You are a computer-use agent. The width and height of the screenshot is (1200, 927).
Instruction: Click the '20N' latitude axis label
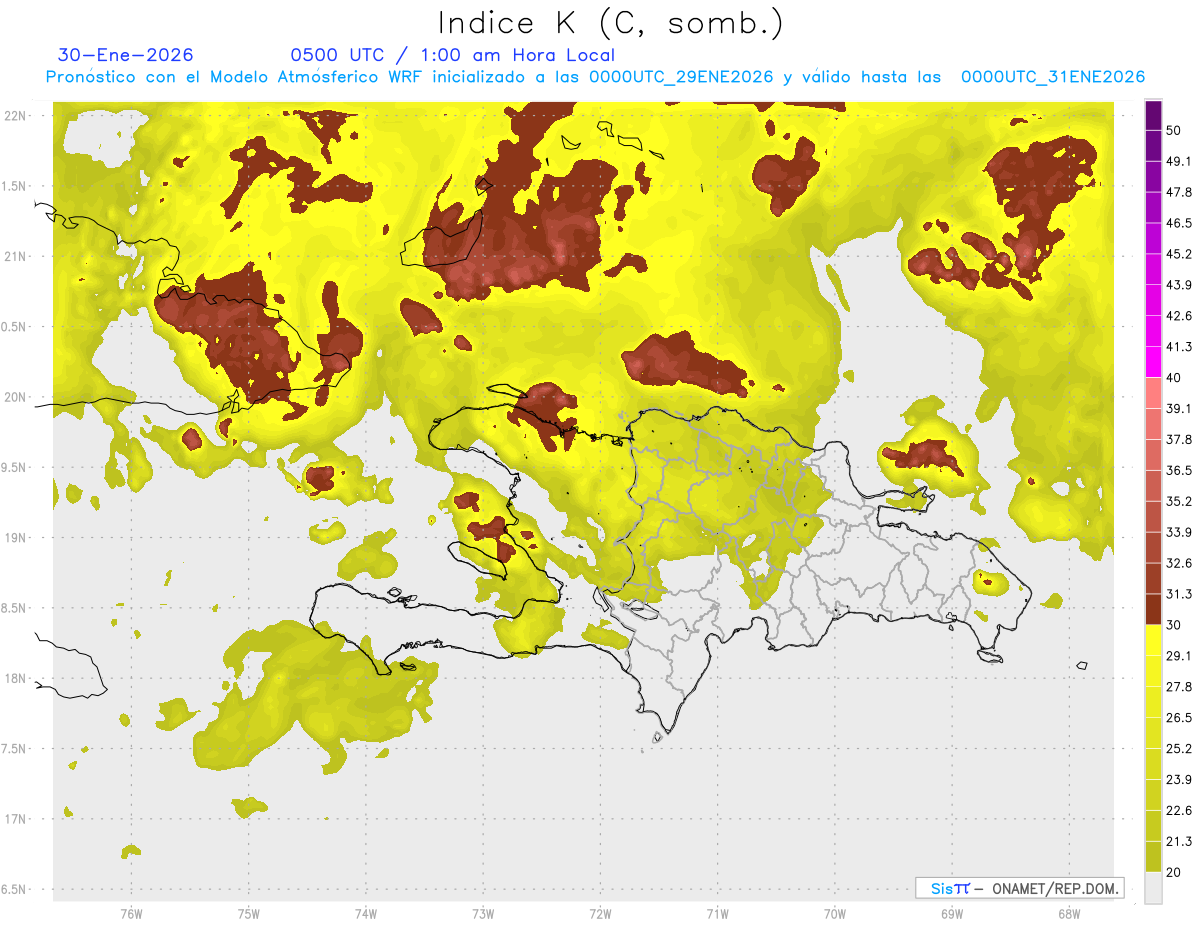tap(15, 397)
